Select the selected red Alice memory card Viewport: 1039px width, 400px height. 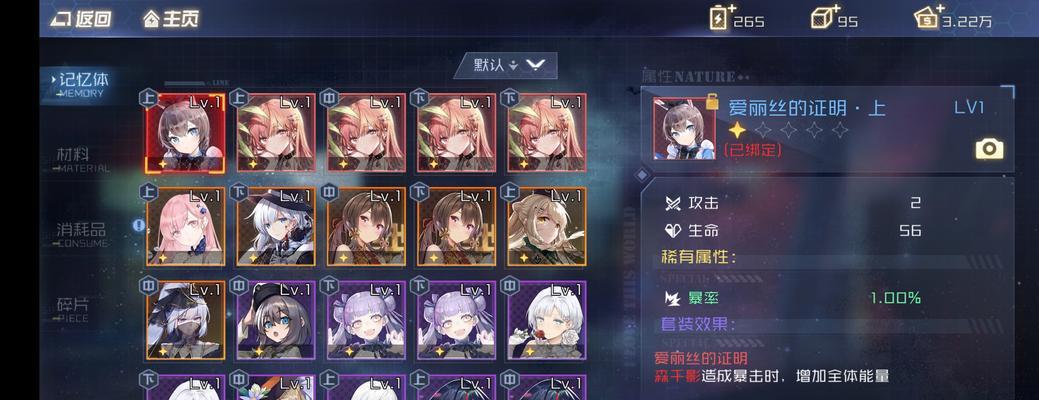[185, 133]
